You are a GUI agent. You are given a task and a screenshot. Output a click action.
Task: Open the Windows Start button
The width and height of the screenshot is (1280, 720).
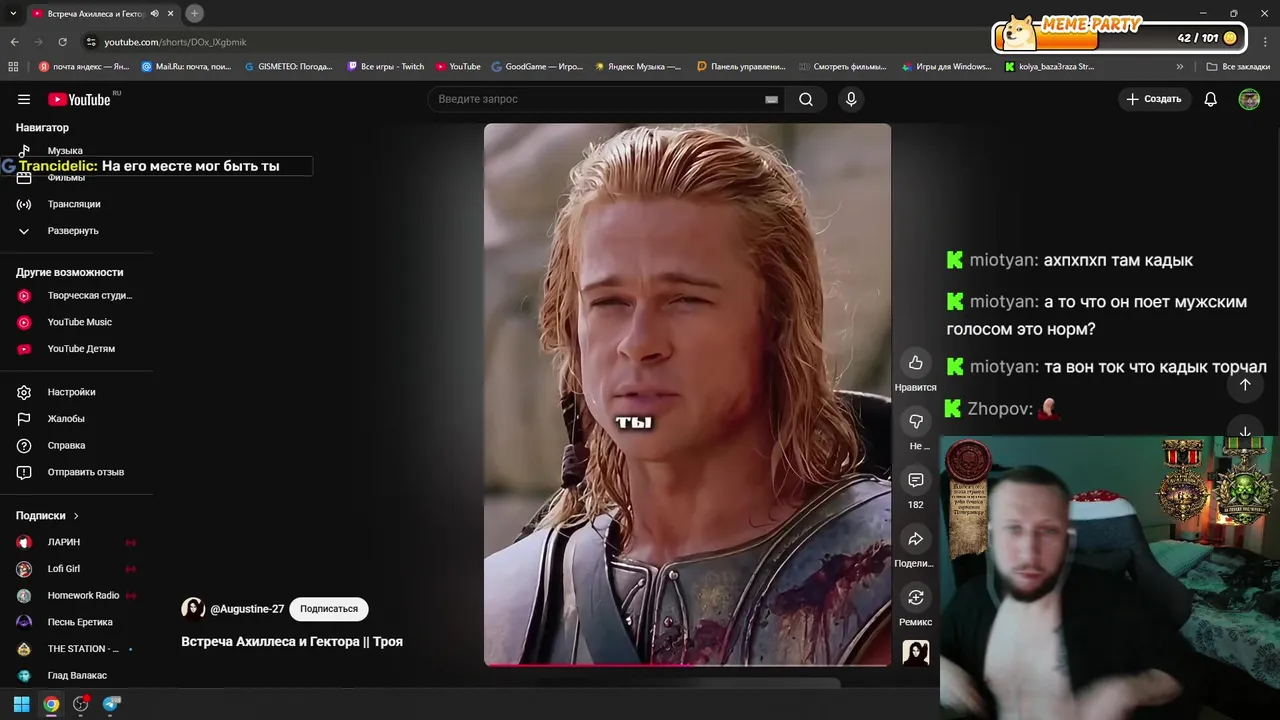tap(21, 704)
